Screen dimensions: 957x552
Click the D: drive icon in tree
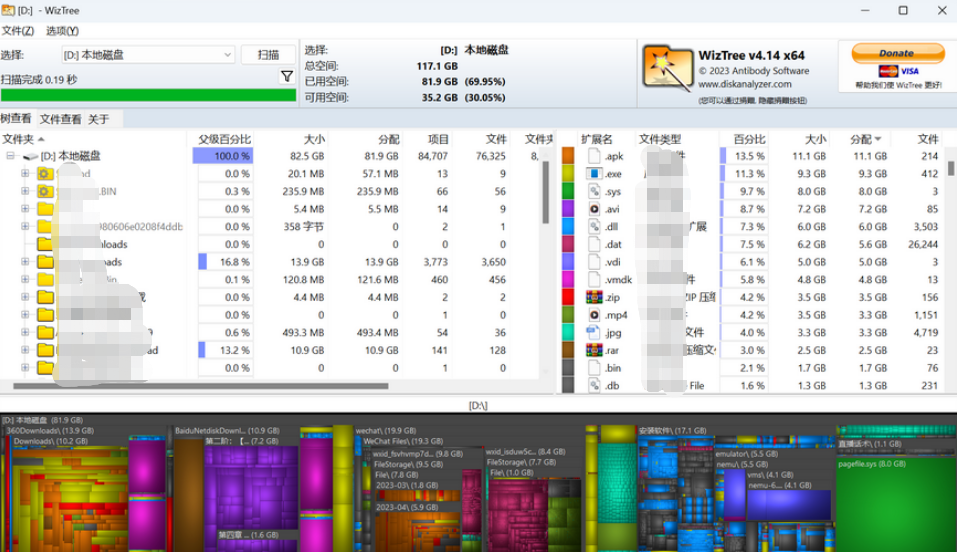pos(30,156)
